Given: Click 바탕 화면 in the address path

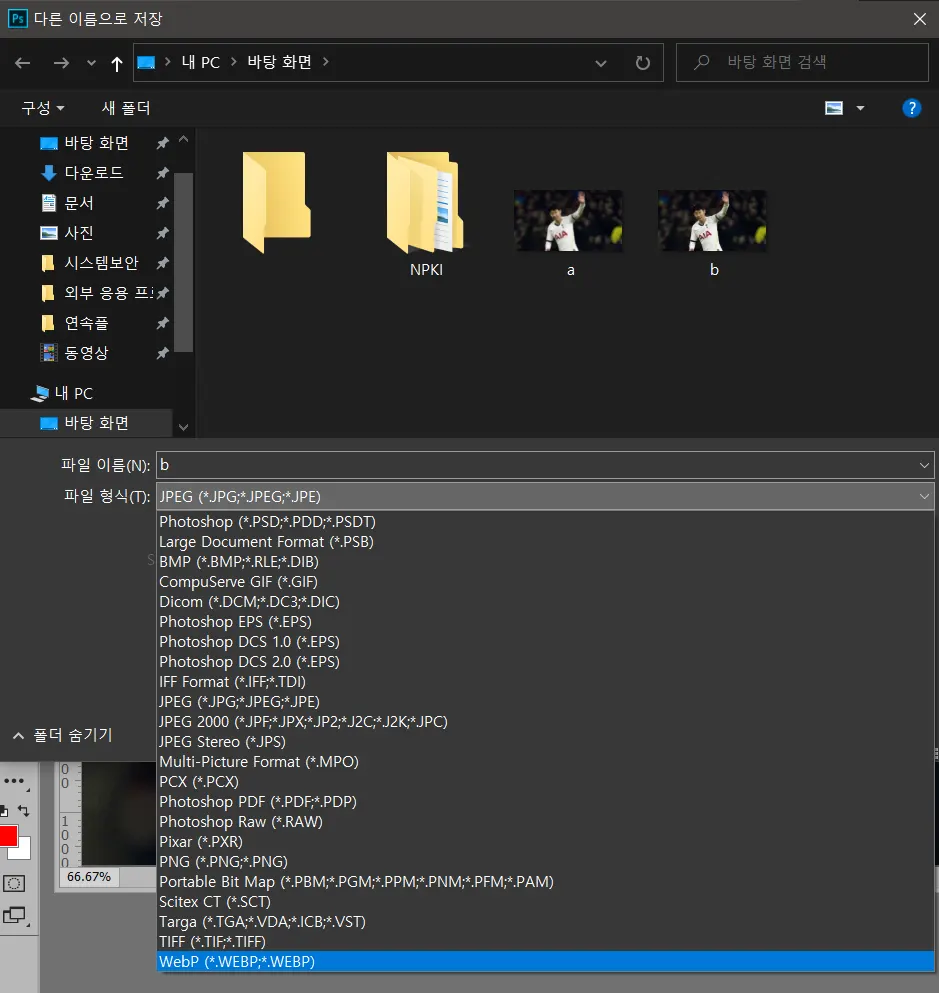Looking at the screenshot, I should pyautogui.click(x=279, y=62).
